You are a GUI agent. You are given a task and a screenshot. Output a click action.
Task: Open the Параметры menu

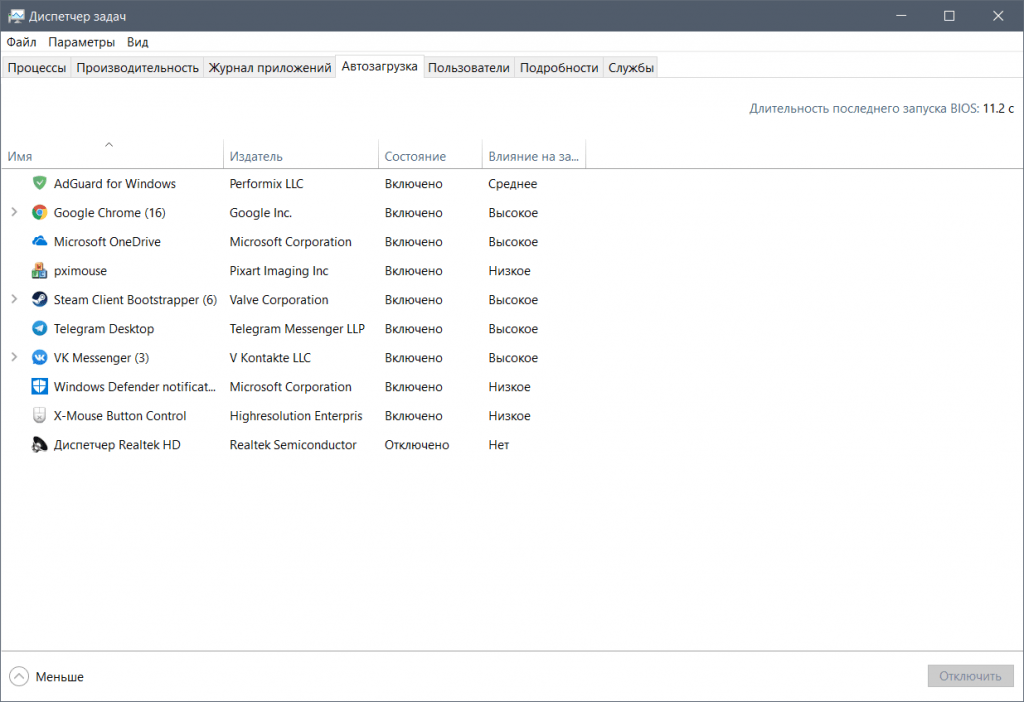[81, 42]
